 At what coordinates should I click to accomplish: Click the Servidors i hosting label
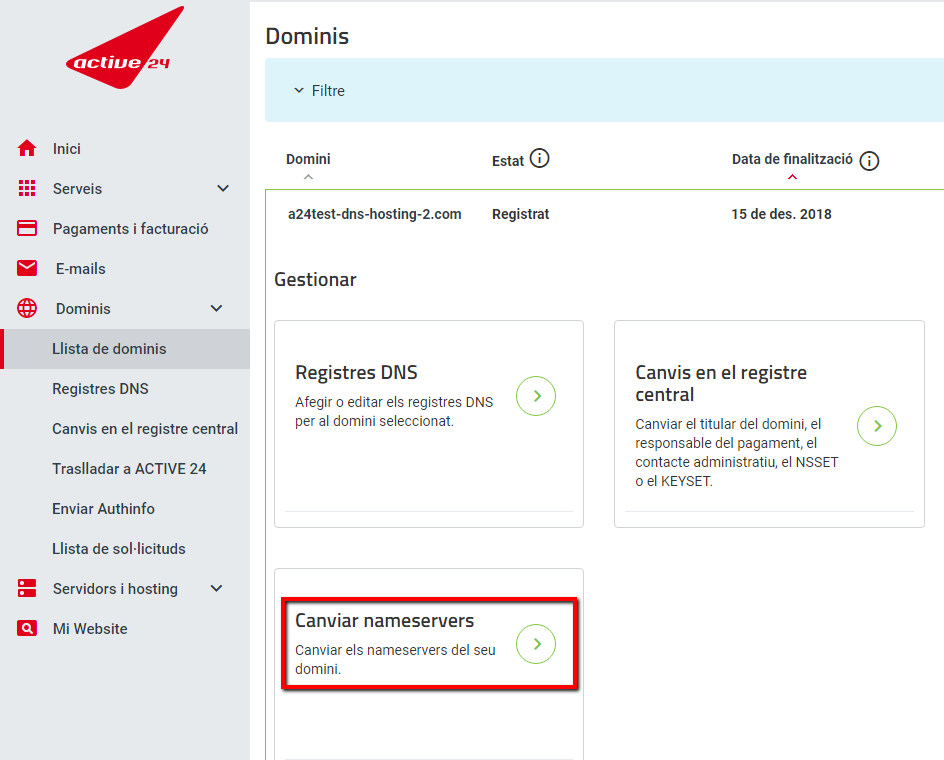116,588
